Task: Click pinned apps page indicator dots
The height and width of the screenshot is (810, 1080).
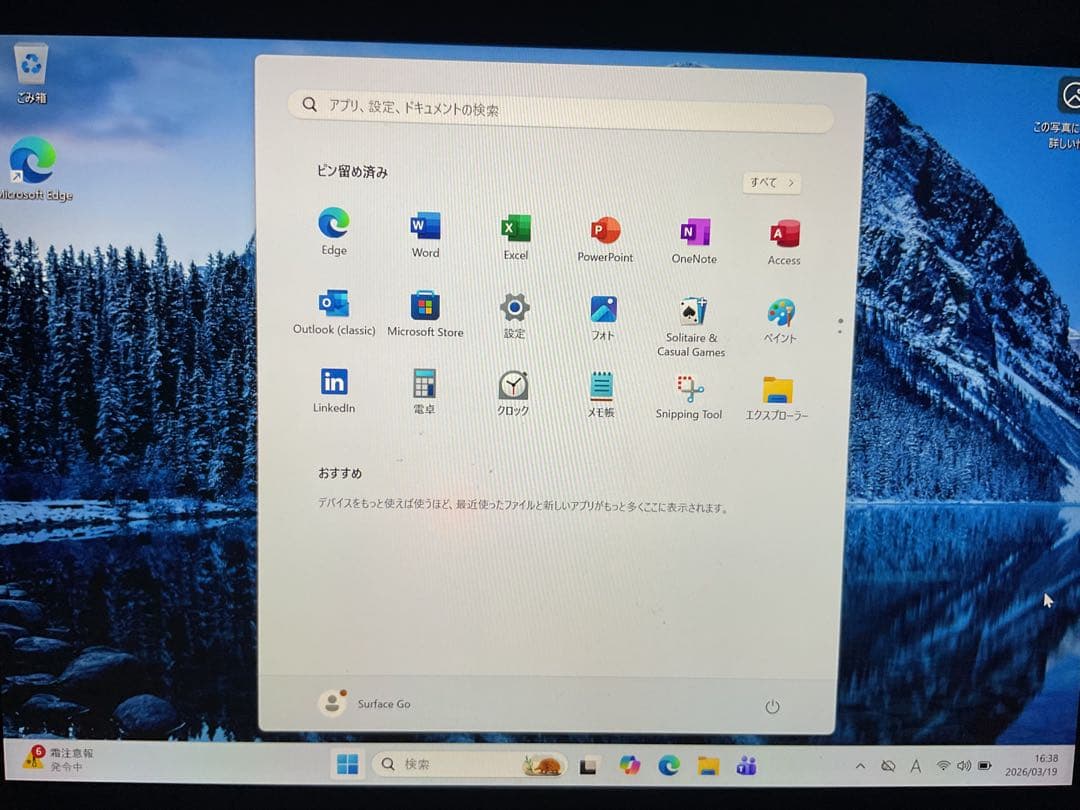Action: tap(840, 326)
